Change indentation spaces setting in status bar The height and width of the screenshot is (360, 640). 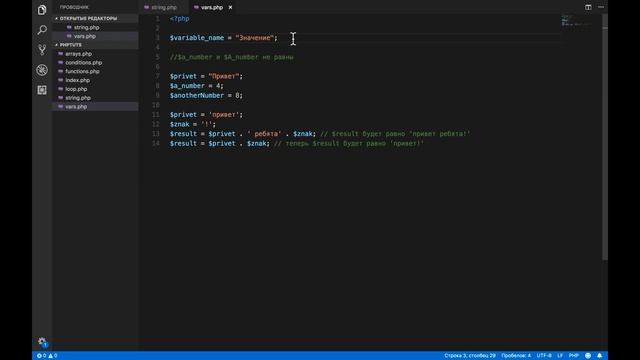point(516,356)
